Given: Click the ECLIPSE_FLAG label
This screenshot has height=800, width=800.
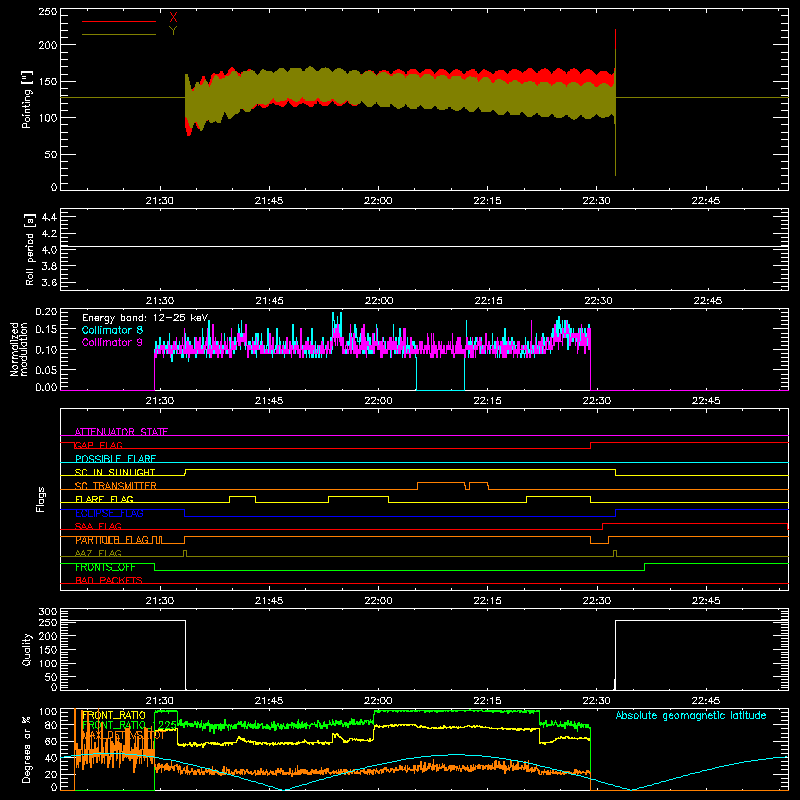Looking at the screenshot, I should 109,513.
